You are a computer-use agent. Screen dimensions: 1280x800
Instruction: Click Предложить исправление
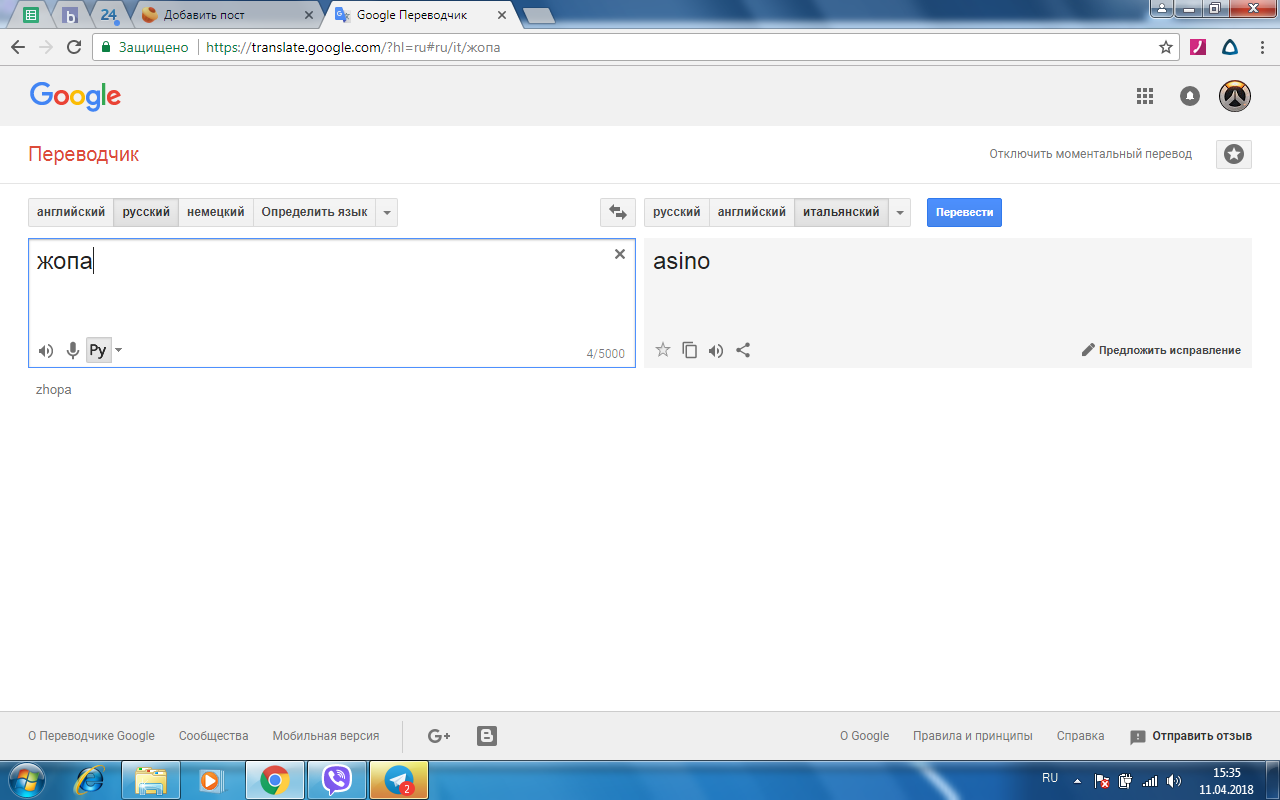pos(1161,350)
